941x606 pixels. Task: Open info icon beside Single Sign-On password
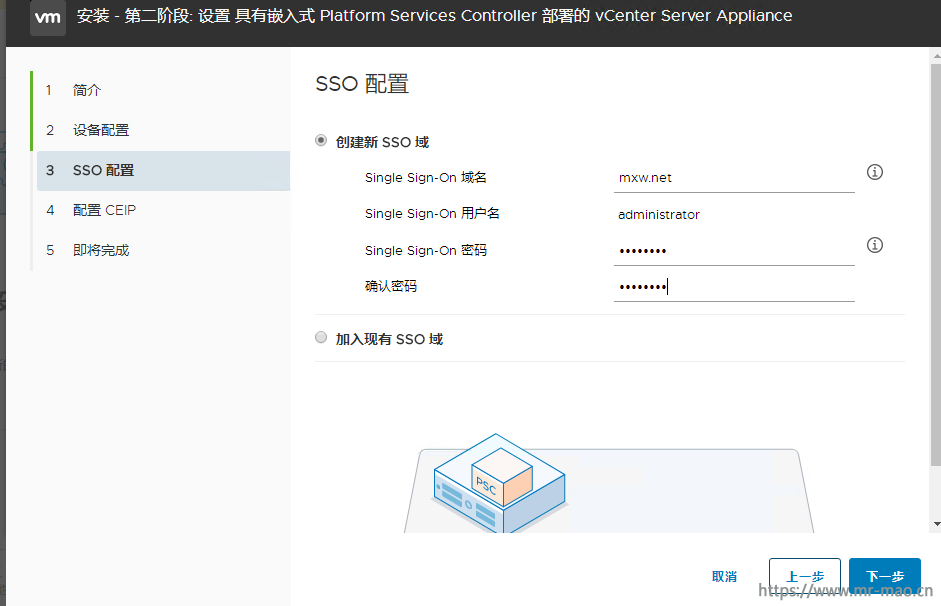coord(874,245)
